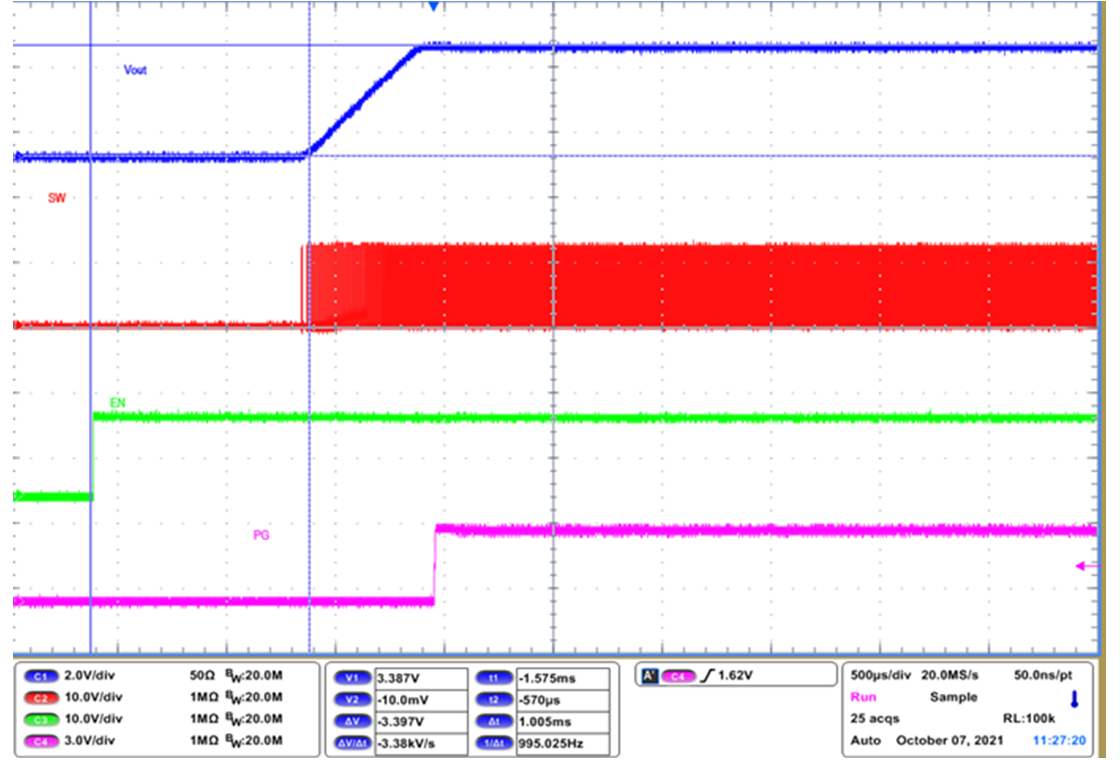Select the Sample acquisition mode label
The width and height of the screenshot is (1120, 760).
click(x=953, y=697)
